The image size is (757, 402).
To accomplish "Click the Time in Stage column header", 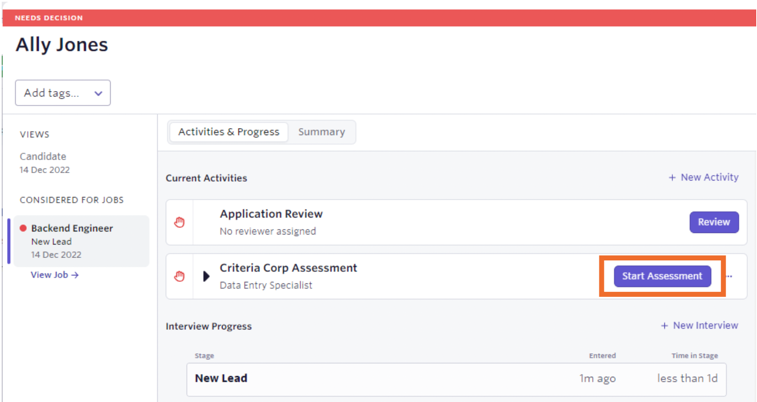I will (x=695, y=356).
